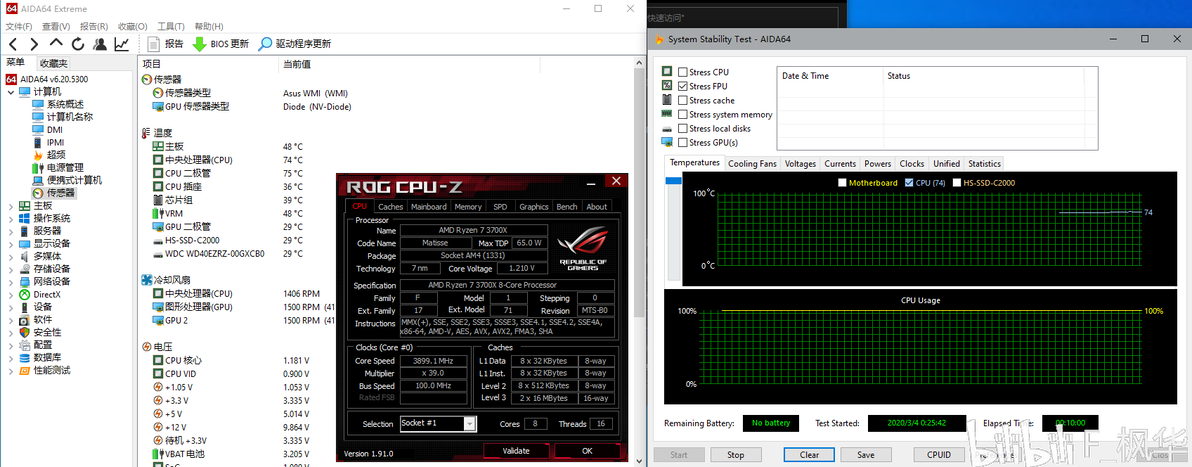
Task: Expand the 显示设备 tree node
Action: point(11,244)
